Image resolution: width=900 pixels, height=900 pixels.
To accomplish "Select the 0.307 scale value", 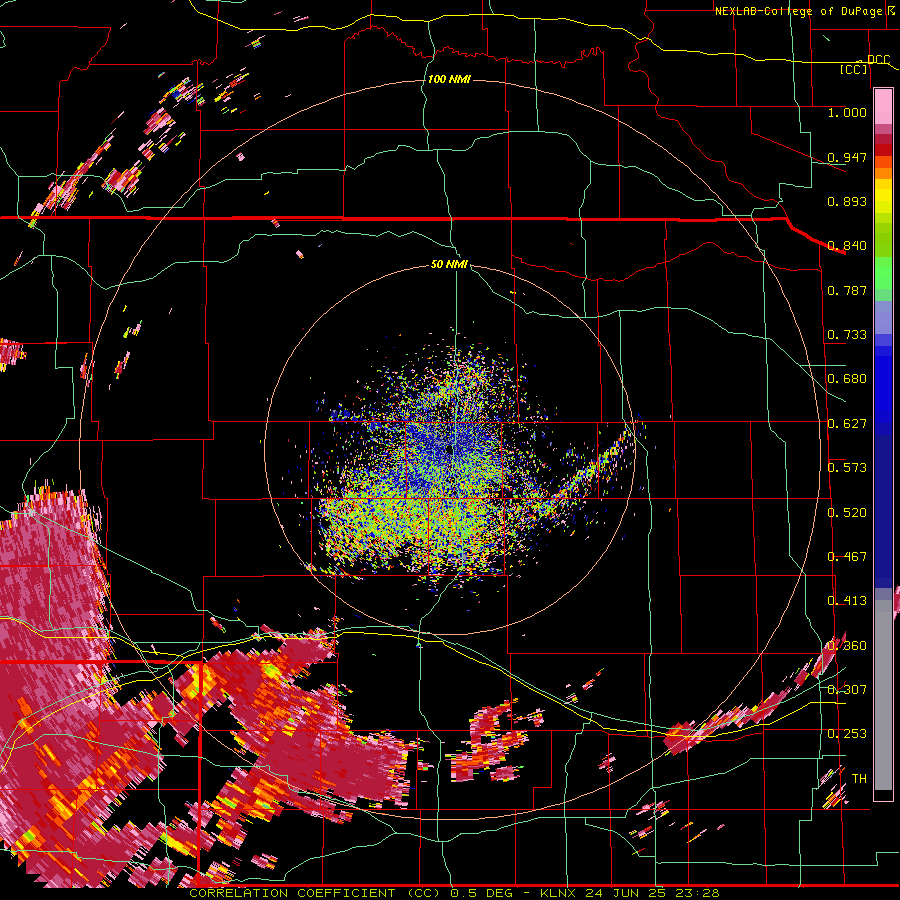I will [847, 690].
